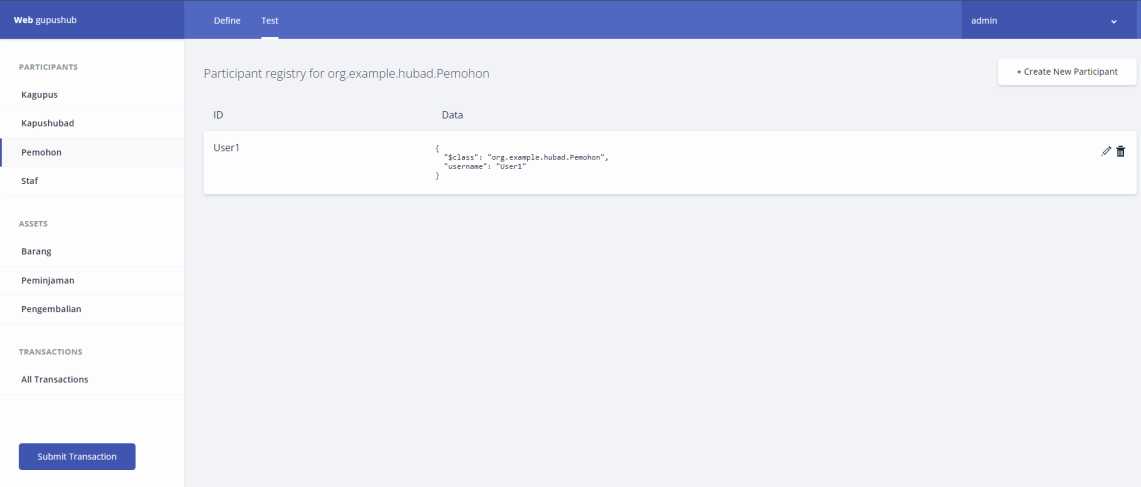Viewport: 1141px width, 487px height.
Task: Open the Kapushubad participant registry
Action: tap(48, 123)
